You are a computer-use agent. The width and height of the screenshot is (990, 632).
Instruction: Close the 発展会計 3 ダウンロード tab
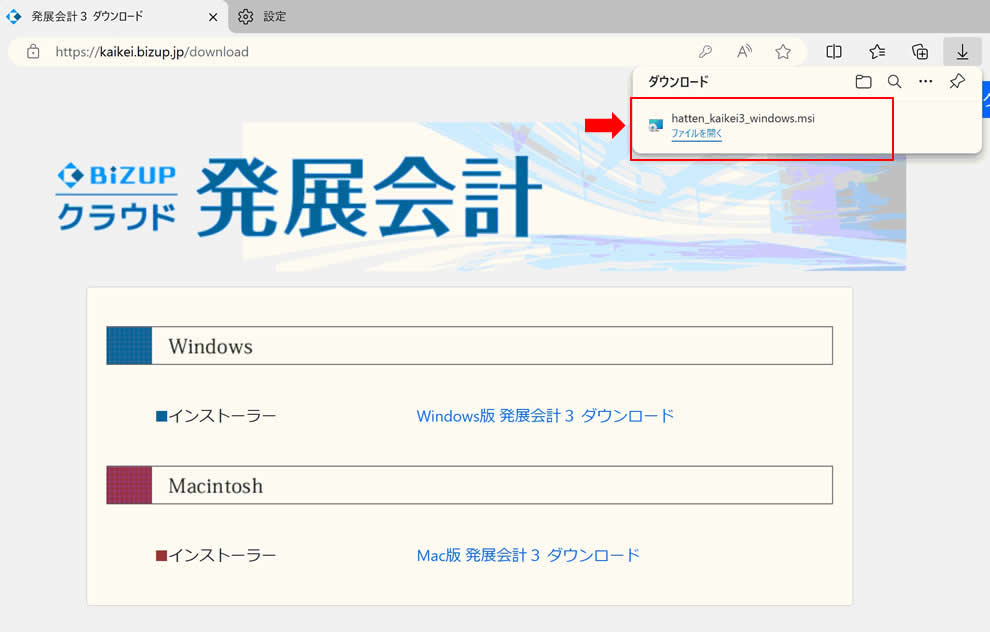coord(213,17)
